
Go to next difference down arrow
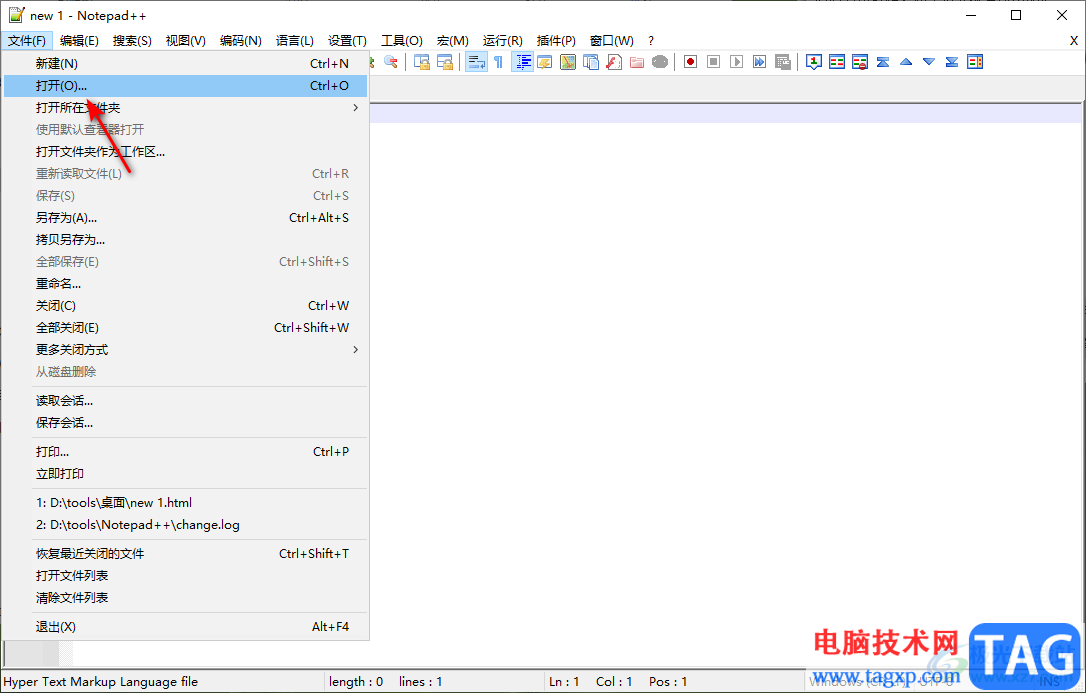(929, 62)
